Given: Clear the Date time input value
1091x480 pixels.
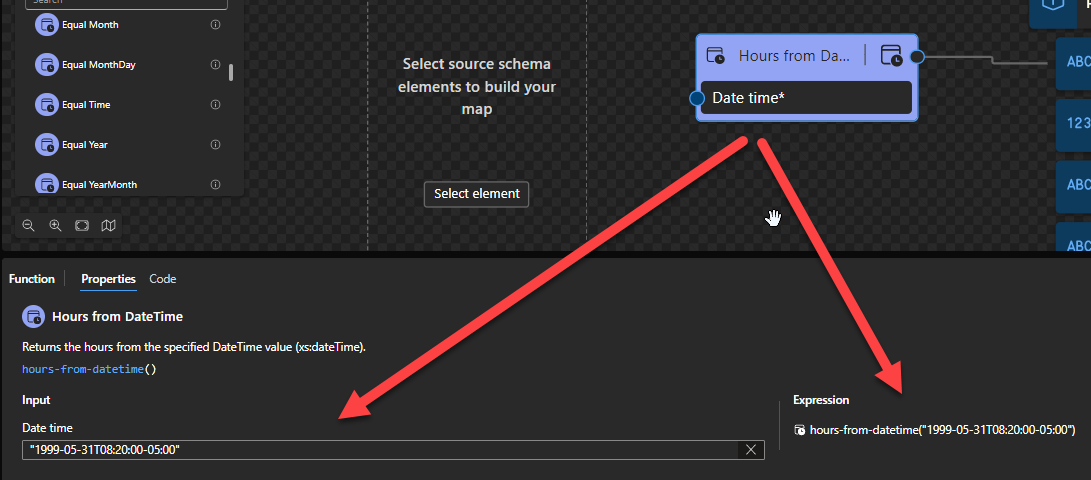Looking at the screenshot, I should click(751, 450).
